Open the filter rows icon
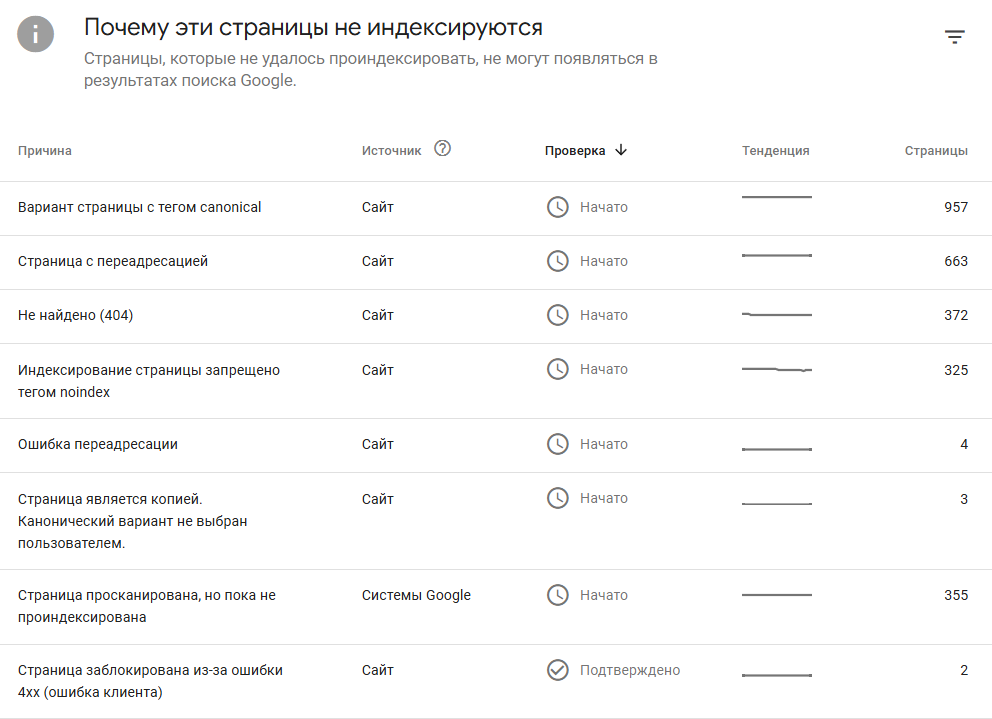992x719 pixels. click(955, 38)
